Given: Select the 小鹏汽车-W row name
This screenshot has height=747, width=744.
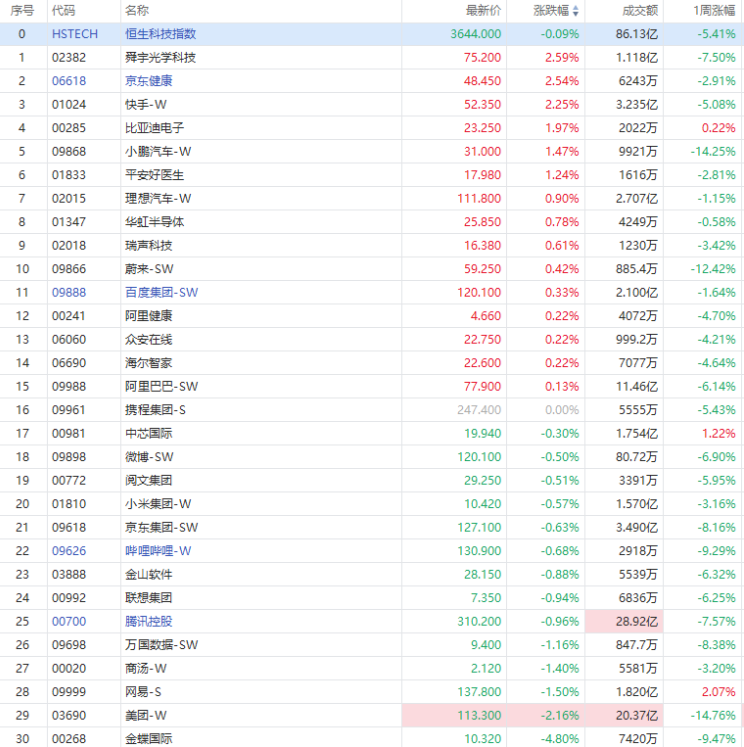Looking at the screenshot, I should tap(158, 151).
